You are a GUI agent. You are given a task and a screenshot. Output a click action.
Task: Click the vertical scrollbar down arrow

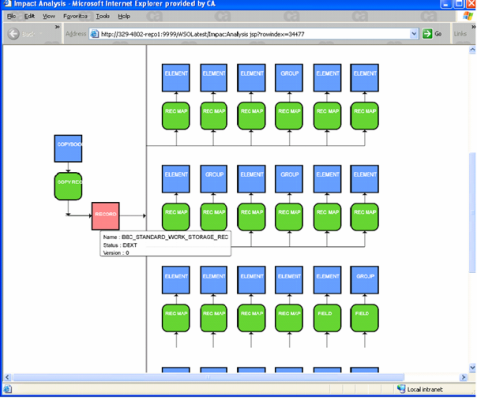coord(472,368)
